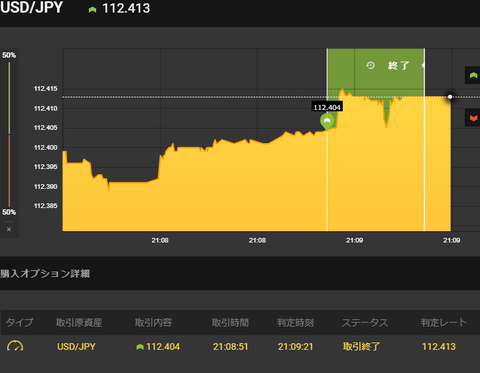Click the 取引時間 column header
Image resolution: width=480 pixels, height=373 pixels.
pos(230,322)
